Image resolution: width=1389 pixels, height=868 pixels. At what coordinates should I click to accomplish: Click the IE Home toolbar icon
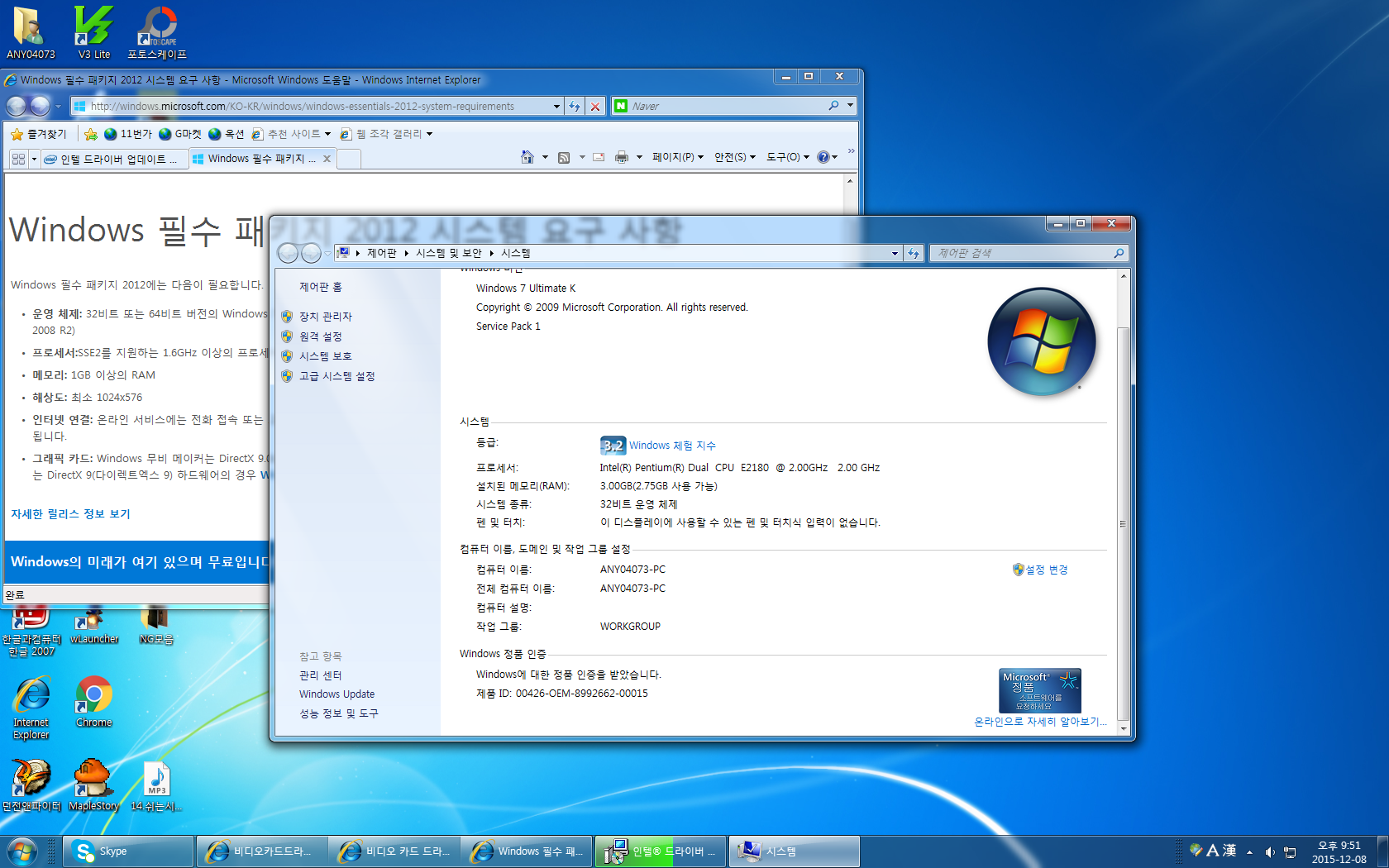(x=527, y=157)
